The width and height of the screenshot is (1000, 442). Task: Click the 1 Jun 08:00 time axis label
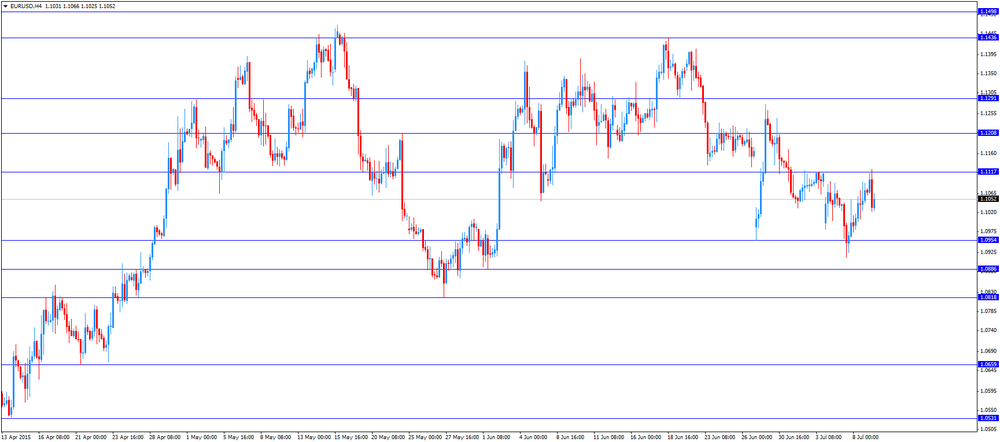[x=497, y=438]
